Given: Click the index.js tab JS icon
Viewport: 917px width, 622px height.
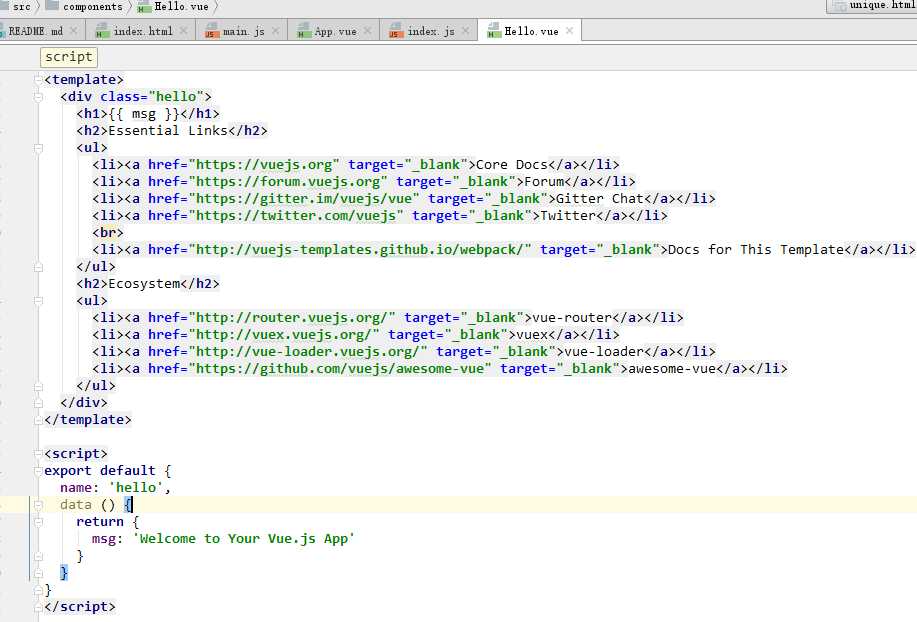Looking at the screenshot, I should 396,30.
